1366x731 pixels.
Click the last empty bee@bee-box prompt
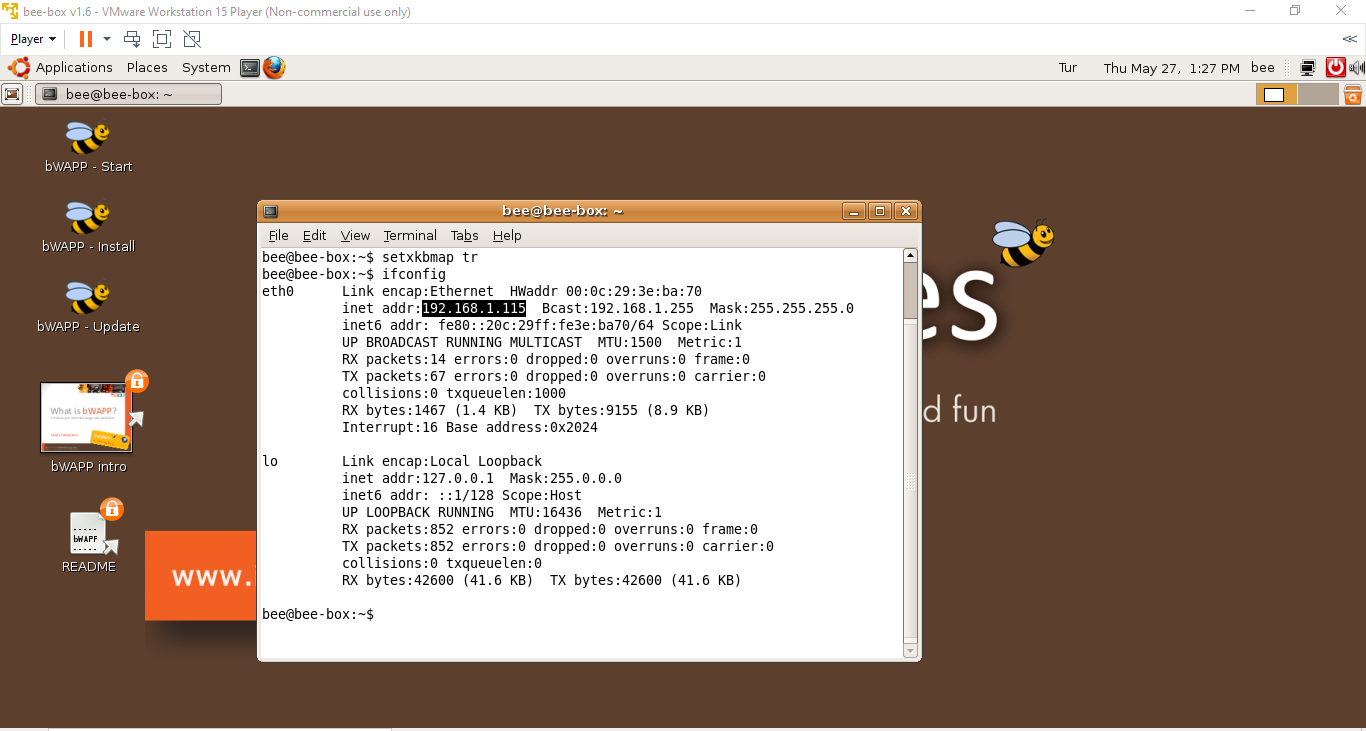(318, 614)
